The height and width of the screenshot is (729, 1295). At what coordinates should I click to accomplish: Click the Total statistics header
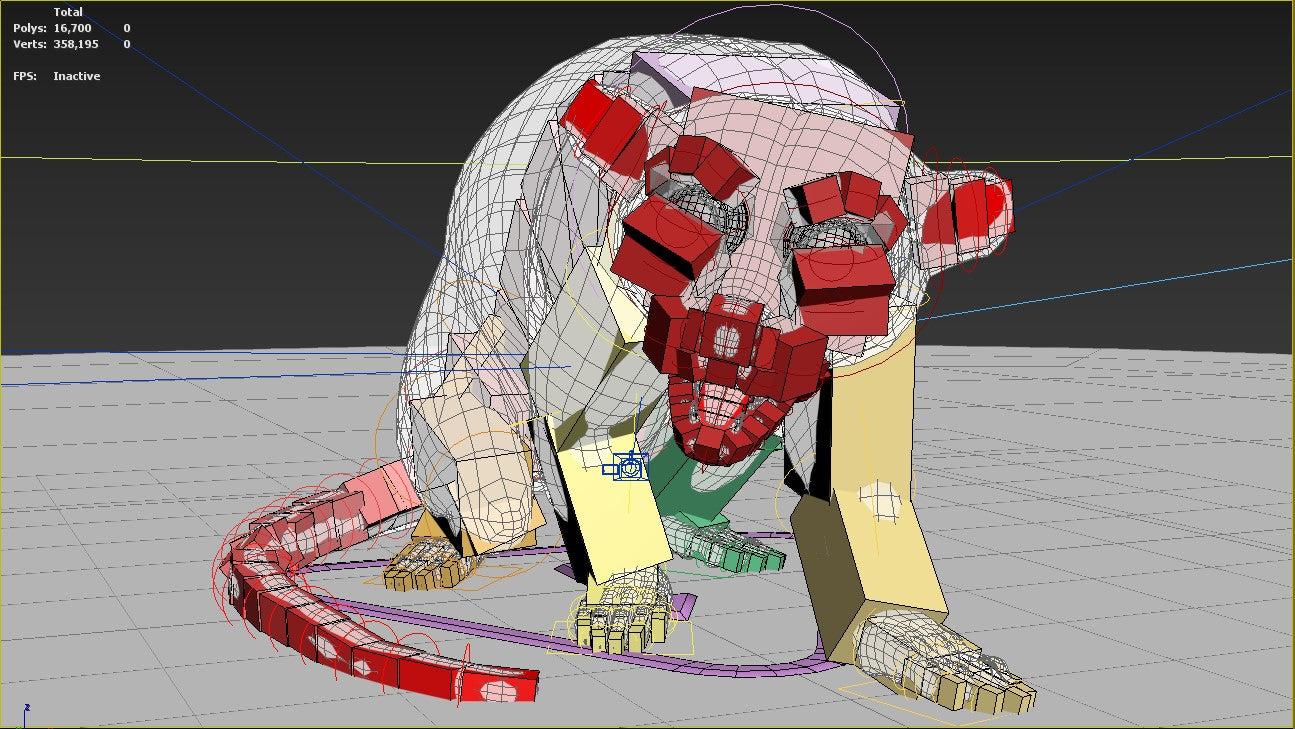coord(69,10)
